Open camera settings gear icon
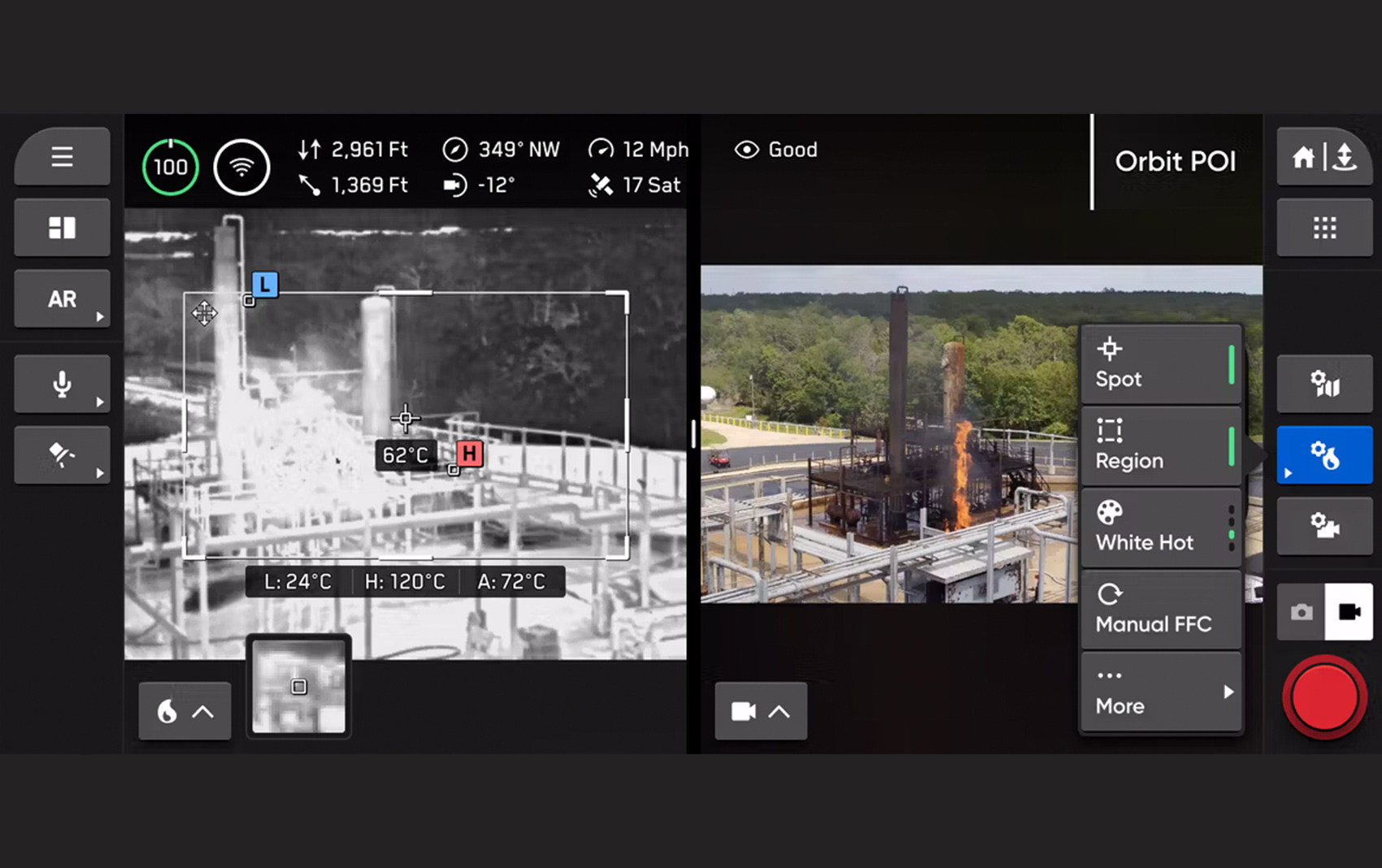Screen dimensions: 1382x868 [x=1323, y=526]
